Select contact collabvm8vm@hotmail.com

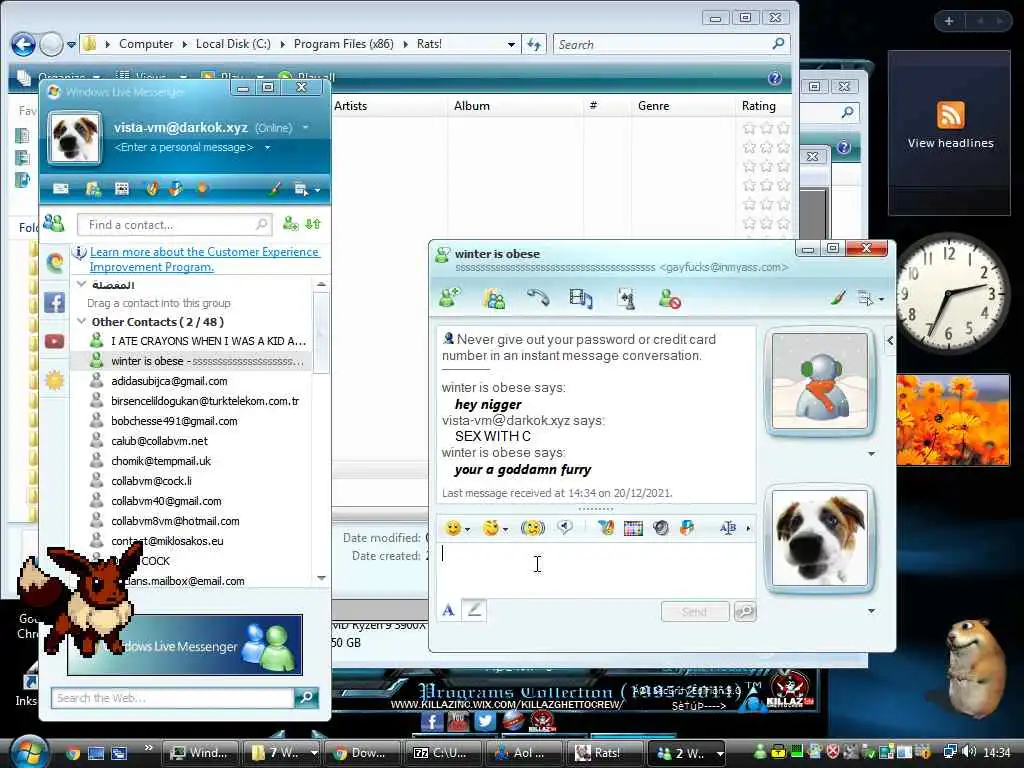pyautogui.click(x=175, y=521)
